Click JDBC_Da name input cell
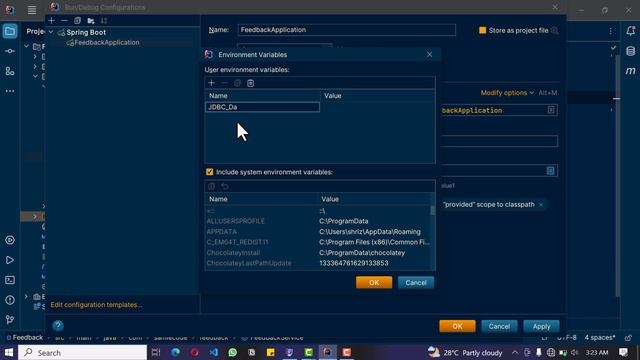Screen dimensions: 640x360 click(262, 107)
